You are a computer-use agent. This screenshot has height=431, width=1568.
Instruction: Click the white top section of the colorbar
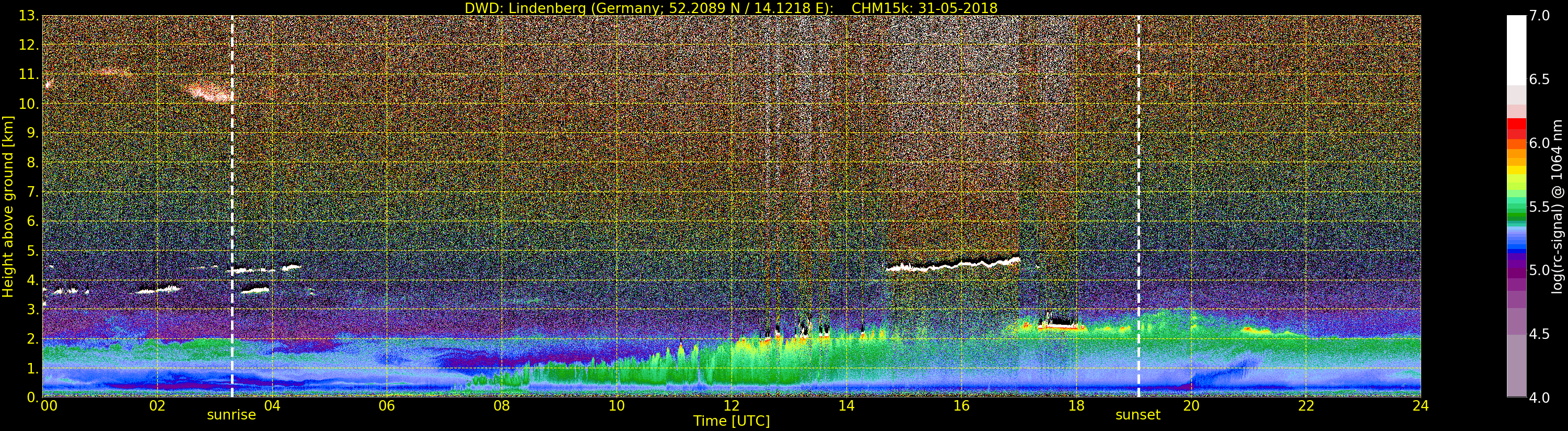1516,50
